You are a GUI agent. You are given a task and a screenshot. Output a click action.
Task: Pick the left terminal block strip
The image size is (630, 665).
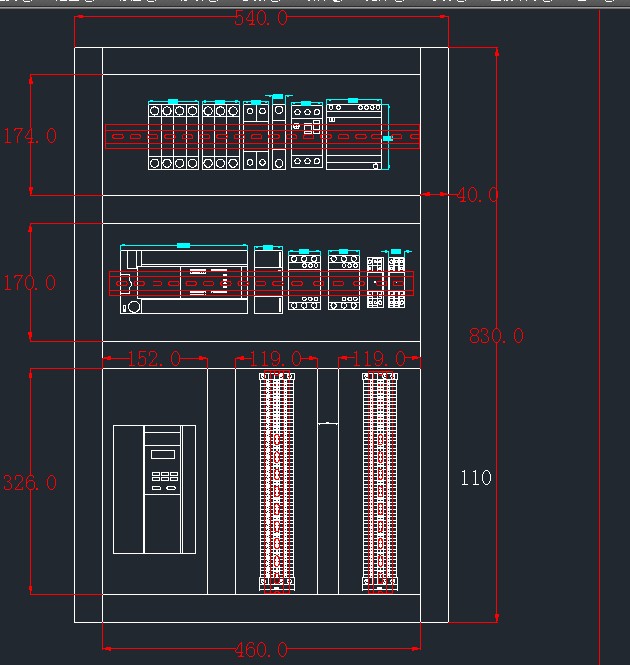[277, 480]
